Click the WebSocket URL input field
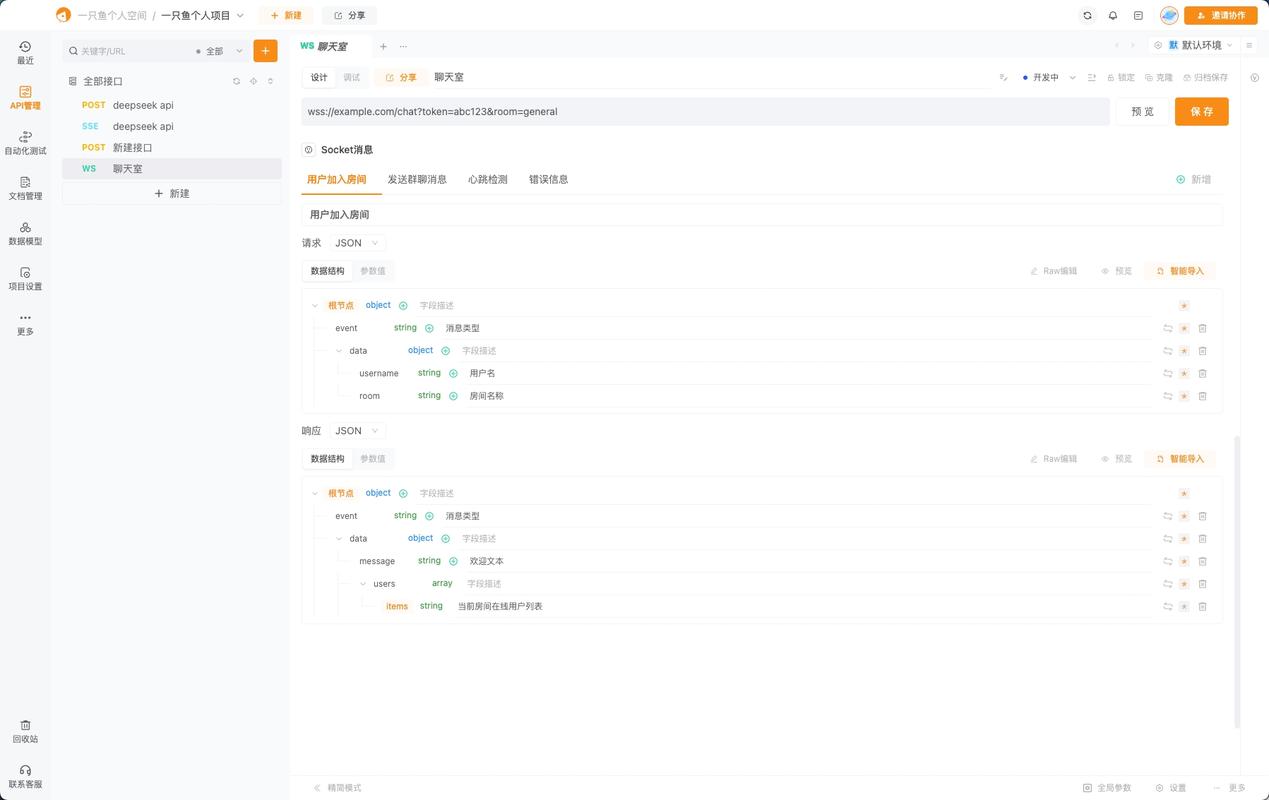This screenshot has width=1269, height=800. point(705,111)
